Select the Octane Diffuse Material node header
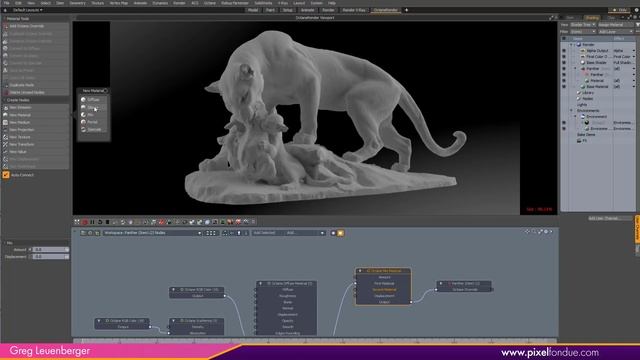The image size is (640, 360). 287,283
